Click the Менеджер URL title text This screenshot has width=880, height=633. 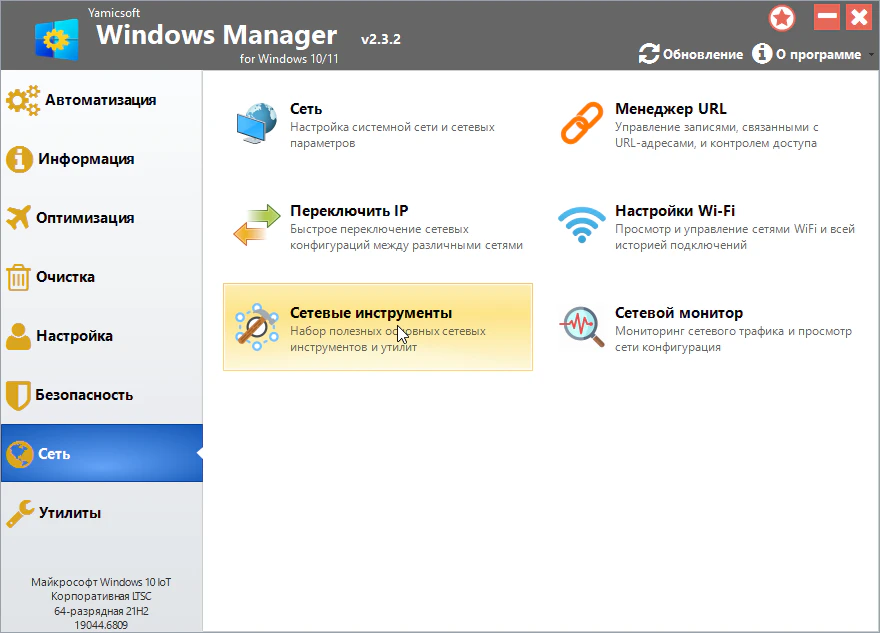tap(670, 109)
